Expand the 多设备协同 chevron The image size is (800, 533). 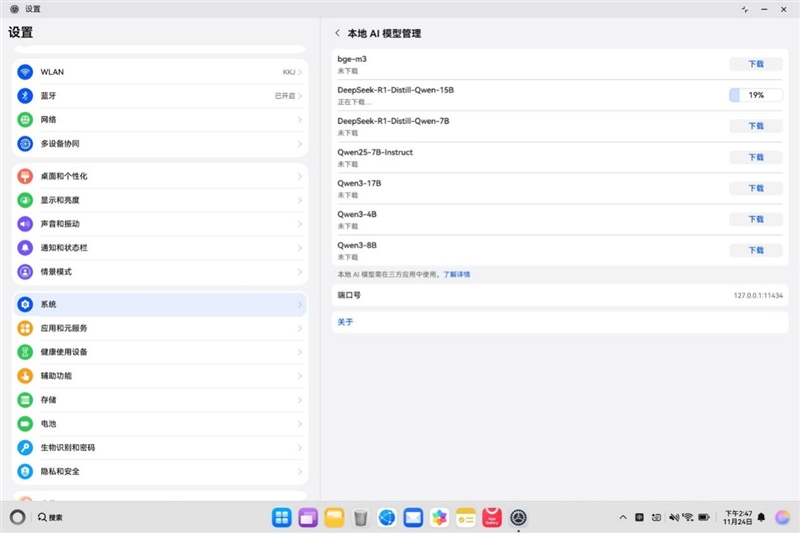[300, 144]
